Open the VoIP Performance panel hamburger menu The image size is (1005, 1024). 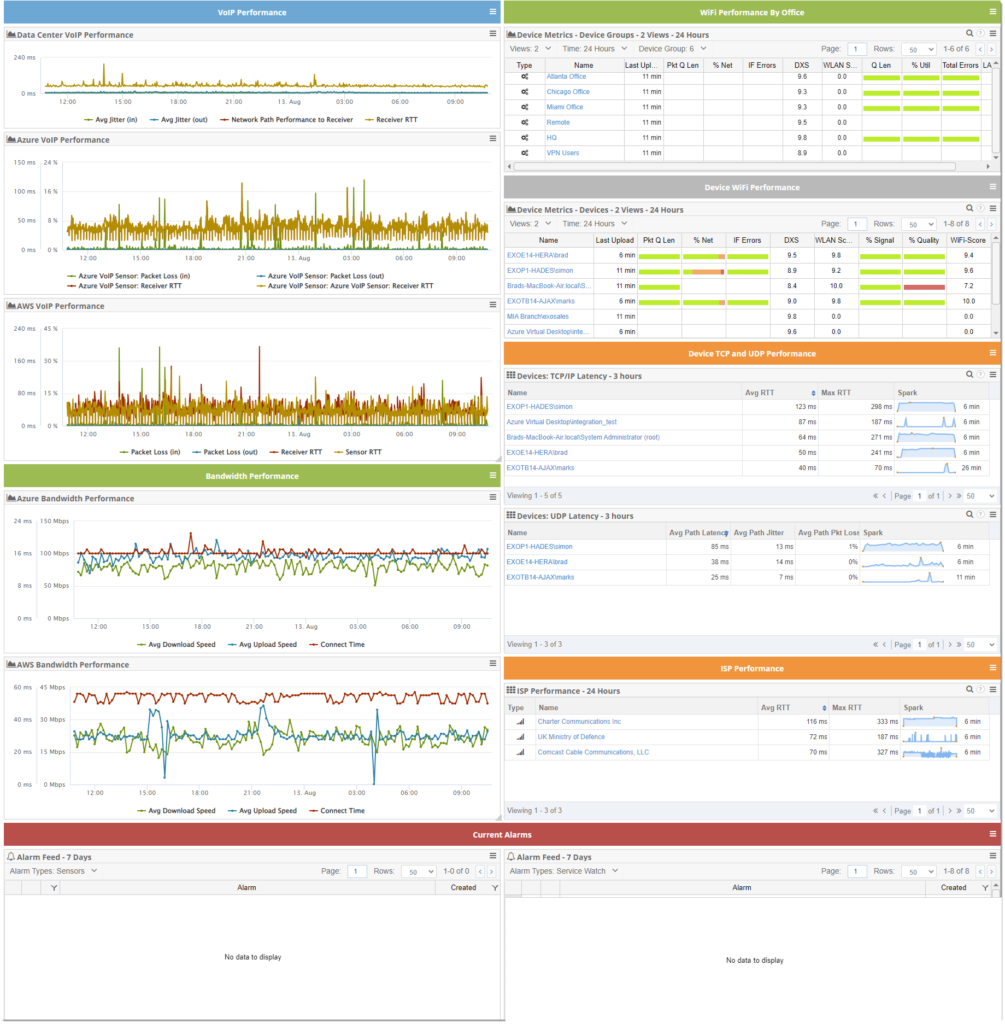pos(489,11)
